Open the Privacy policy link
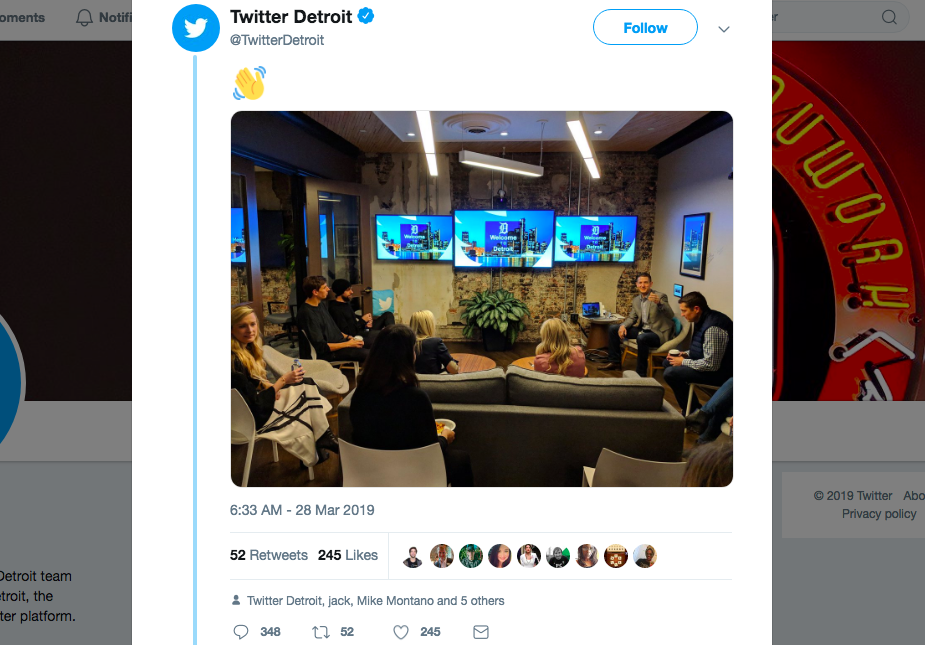This screenshot has width=925, height=645. pyautogui.click(x=878, y=513)
